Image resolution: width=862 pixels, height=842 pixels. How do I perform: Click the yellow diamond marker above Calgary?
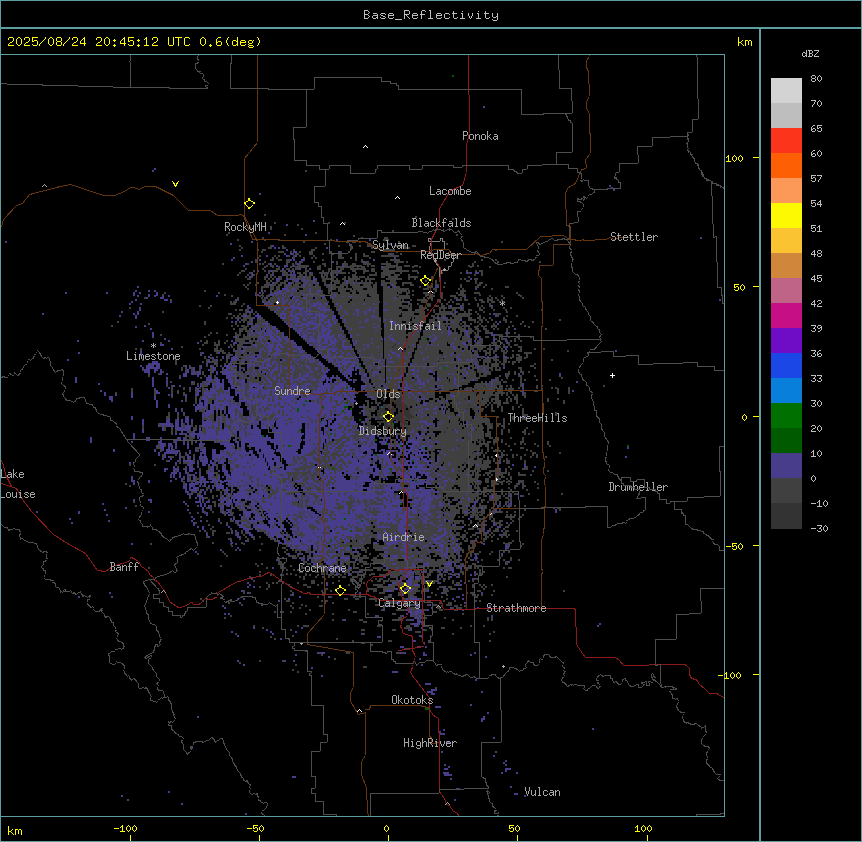tap(405, 589)
